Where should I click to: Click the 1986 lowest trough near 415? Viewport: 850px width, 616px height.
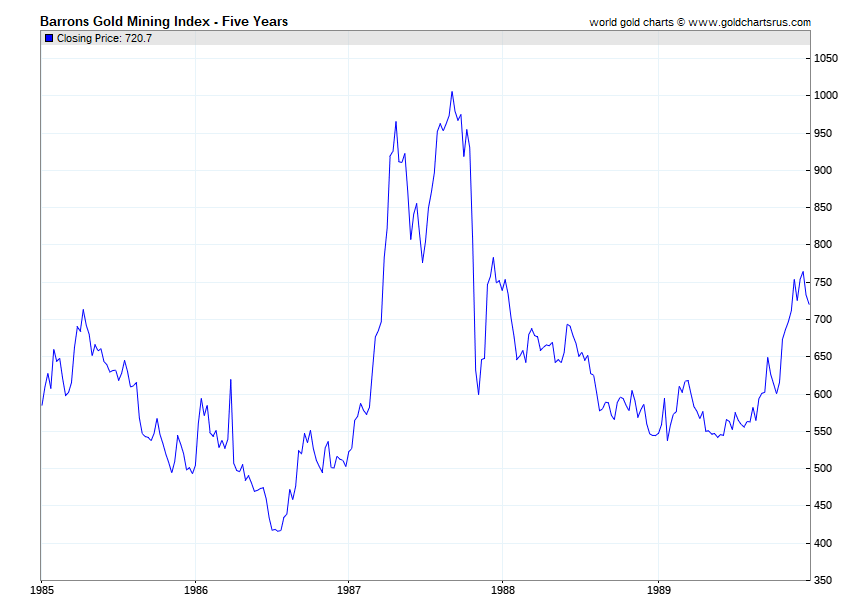(x=278, y=531)
